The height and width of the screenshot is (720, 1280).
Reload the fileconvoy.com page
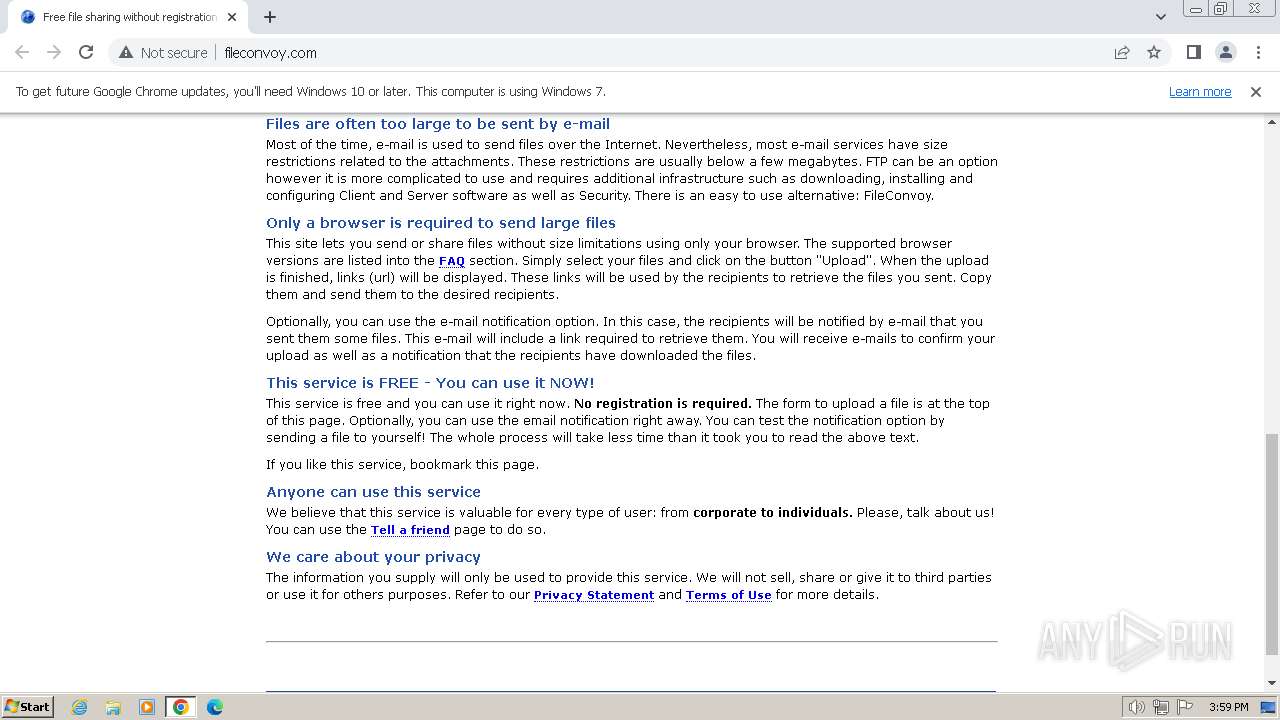pyautogui.click(x=86, y=52)
